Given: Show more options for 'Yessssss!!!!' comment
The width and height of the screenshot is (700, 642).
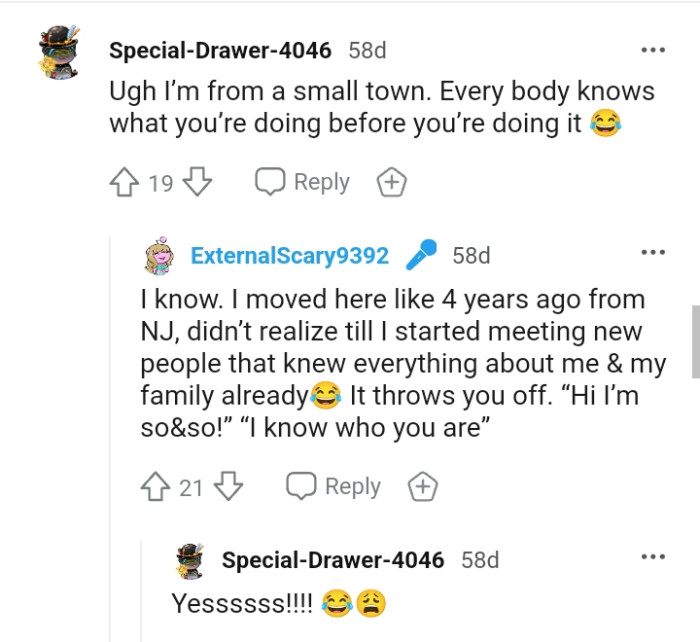Looking at the screenshot, I should [x=652, y=557].
